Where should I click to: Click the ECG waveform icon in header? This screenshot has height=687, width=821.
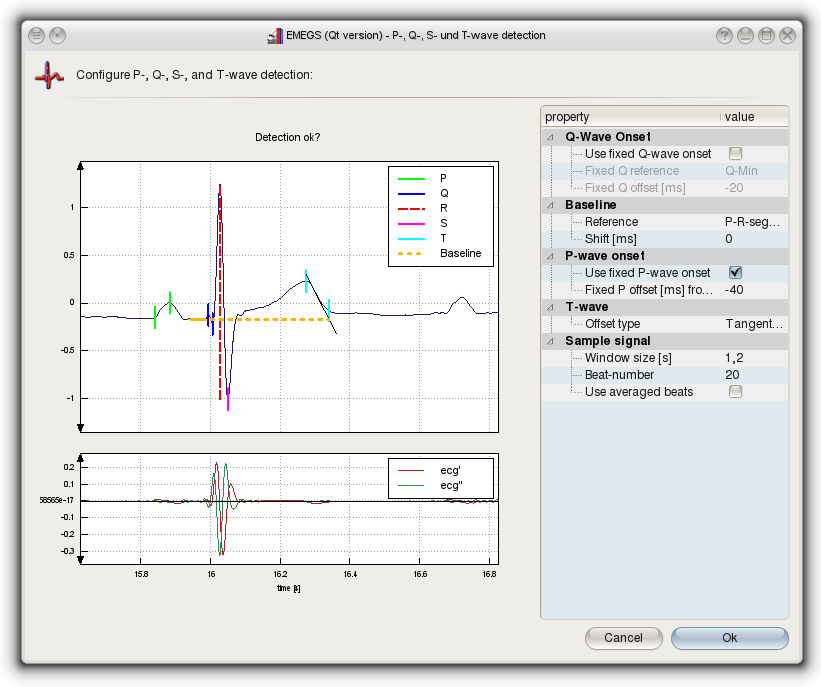click(x=48, y=75)
